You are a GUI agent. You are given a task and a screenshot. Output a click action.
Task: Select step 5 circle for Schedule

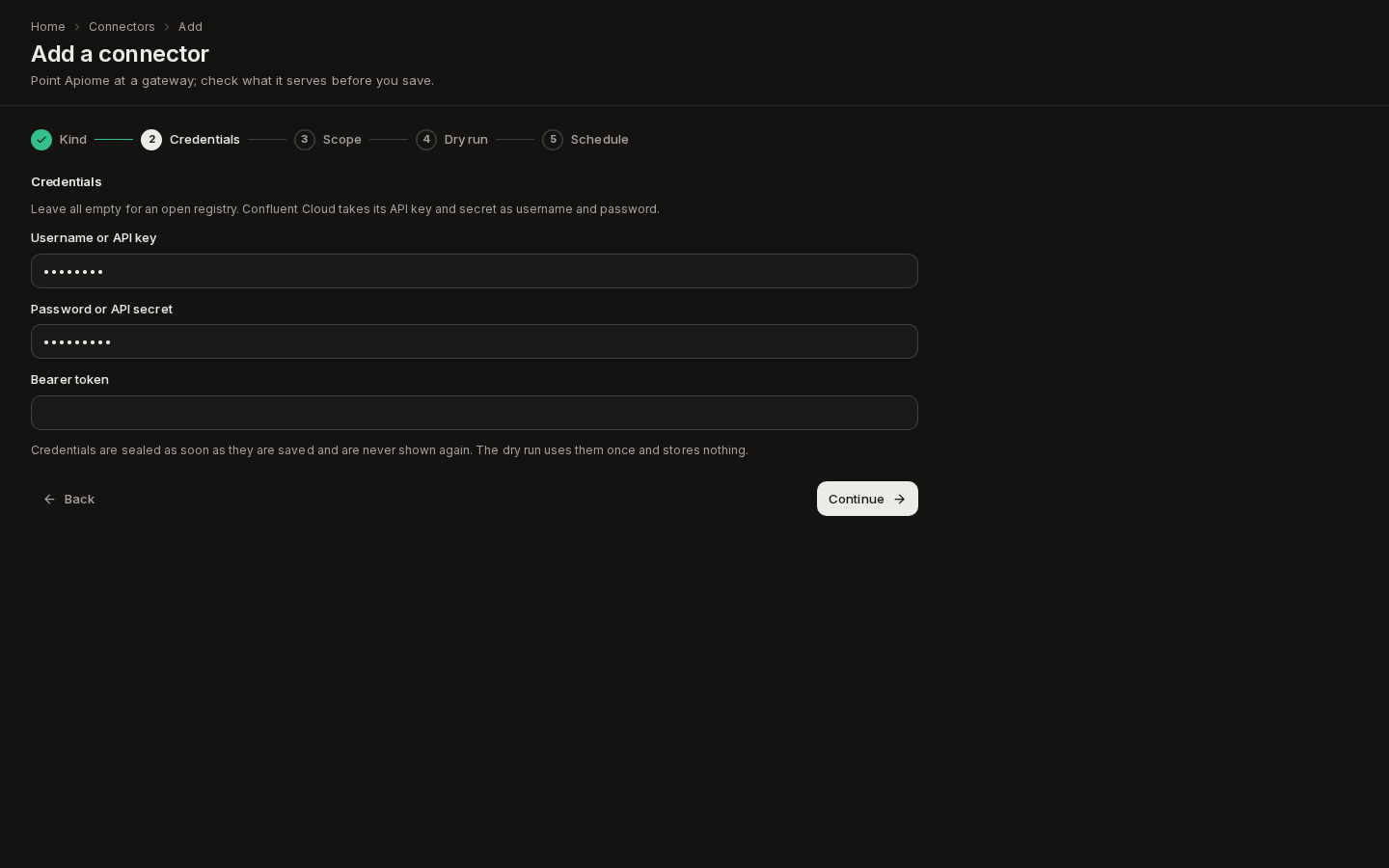[553, 140]
